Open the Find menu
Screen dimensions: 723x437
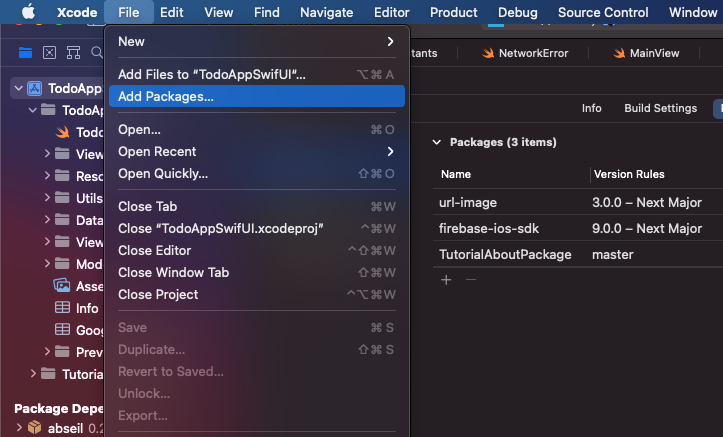[x=267, y=12]
